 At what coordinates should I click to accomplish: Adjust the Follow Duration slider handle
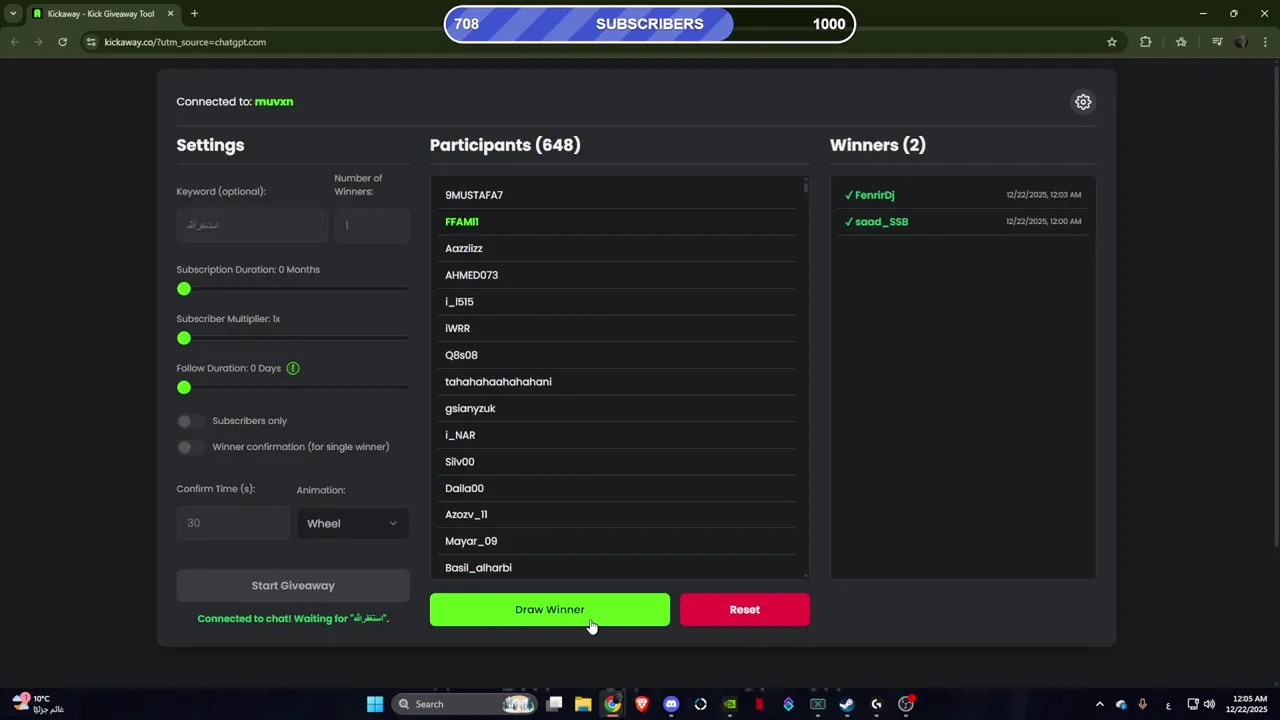(x=184, y=387)
